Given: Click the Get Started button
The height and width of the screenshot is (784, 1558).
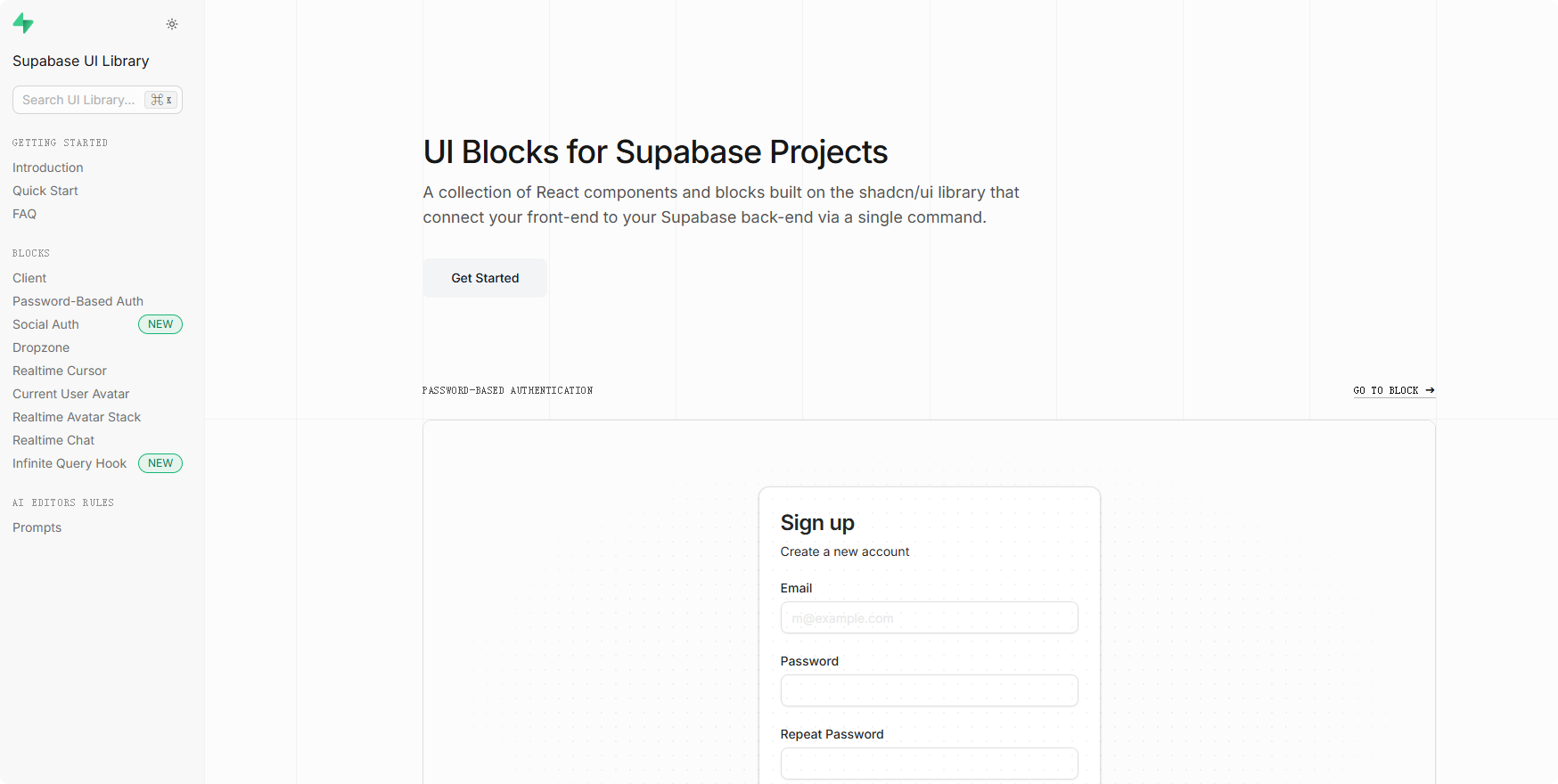Looking at the screenshot, I should pyautogui.click(x=484, y=278).
